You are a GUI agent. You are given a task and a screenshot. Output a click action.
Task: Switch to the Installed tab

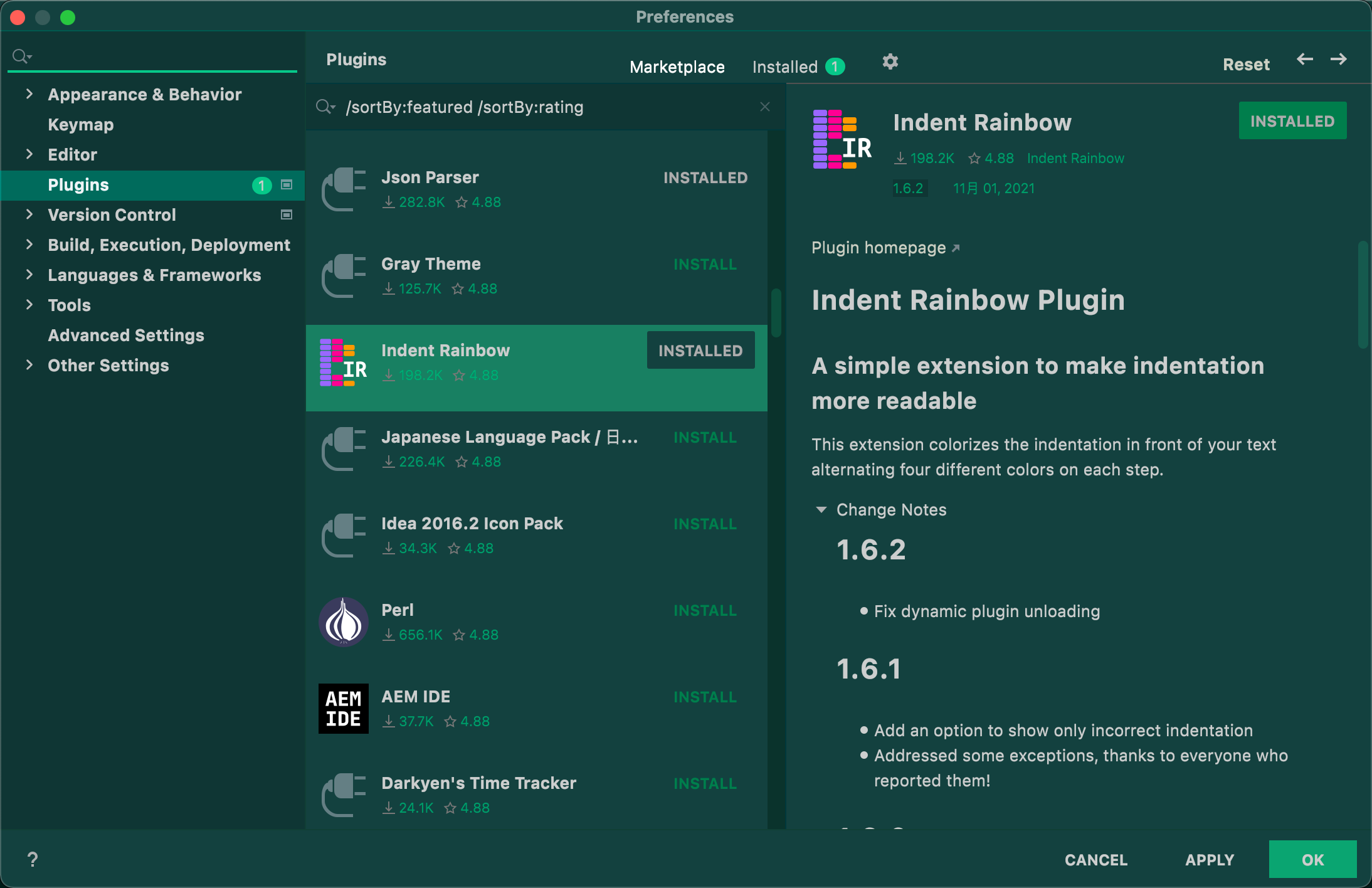pyautogui.click(x=785, y=66)
